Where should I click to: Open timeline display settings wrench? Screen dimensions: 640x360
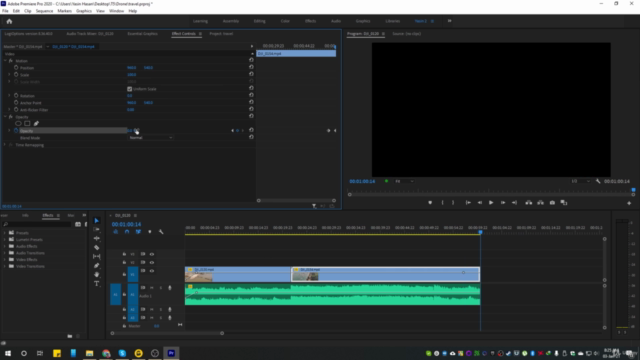161,232
